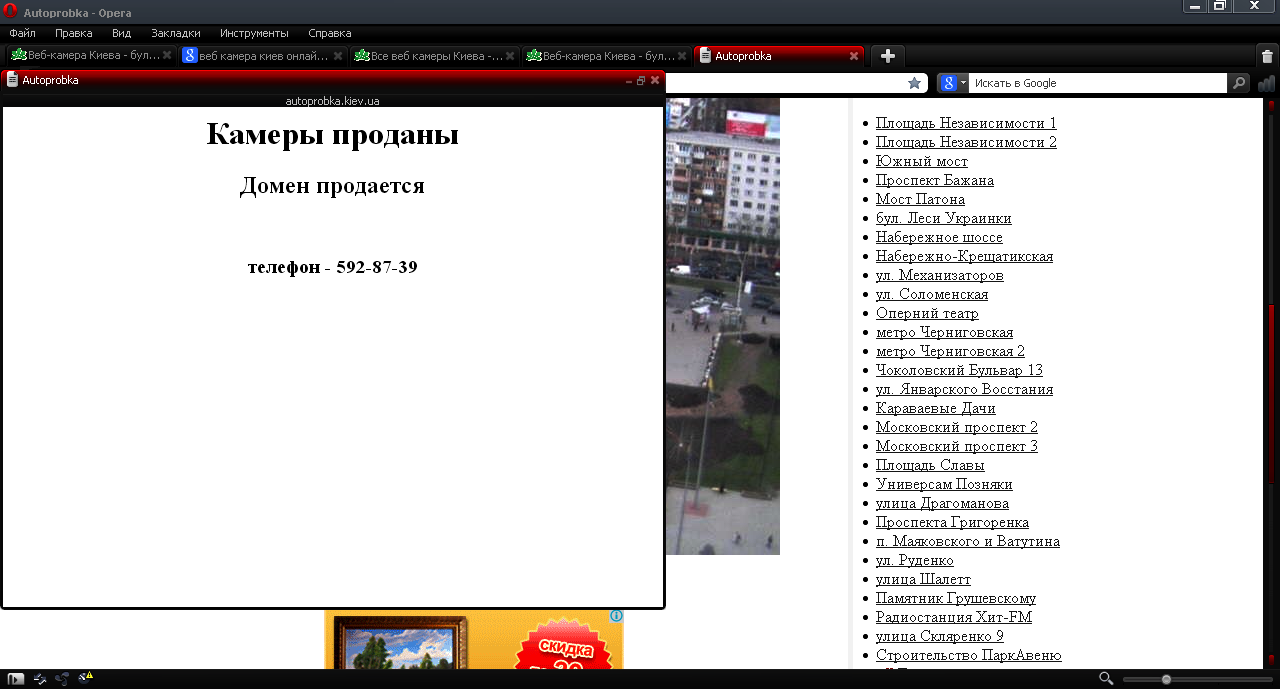
Task: Close the 'Все веб камеры Киева' tab
Action: [x=510, y=56]
